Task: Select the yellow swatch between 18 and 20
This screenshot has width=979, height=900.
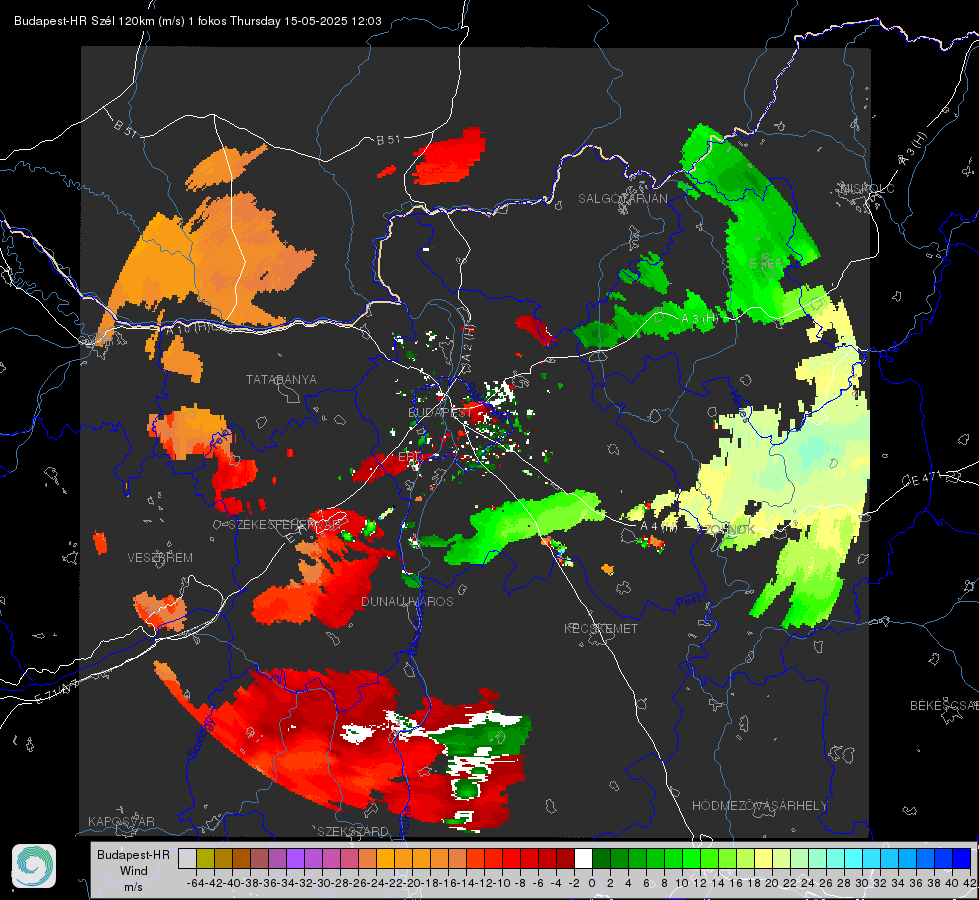Action: 764,858
